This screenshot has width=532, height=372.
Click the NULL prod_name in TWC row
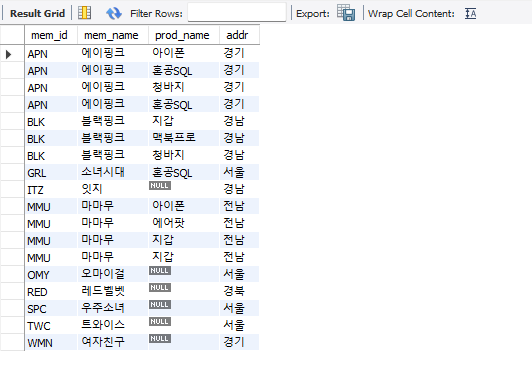(x=160, y=321)
